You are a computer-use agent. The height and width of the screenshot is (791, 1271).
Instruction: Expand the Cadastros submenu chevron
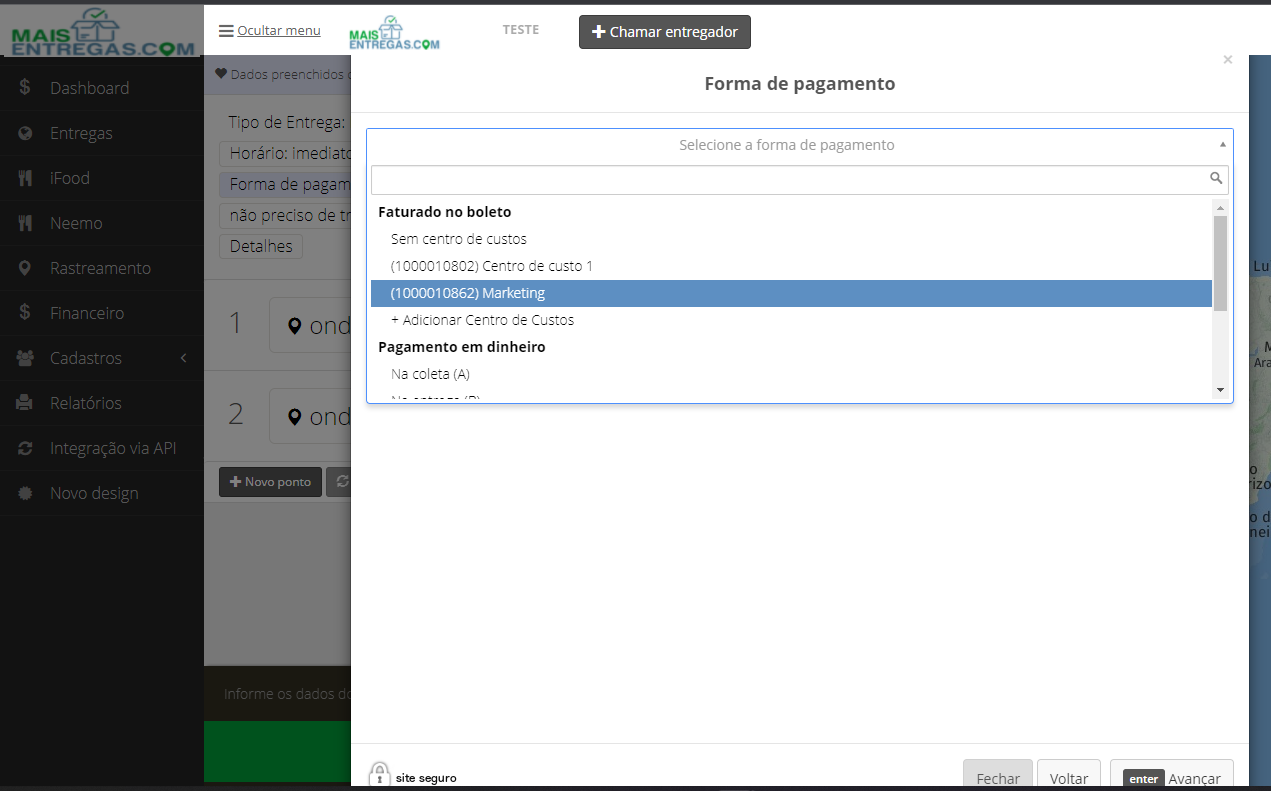tap(184, 358)
